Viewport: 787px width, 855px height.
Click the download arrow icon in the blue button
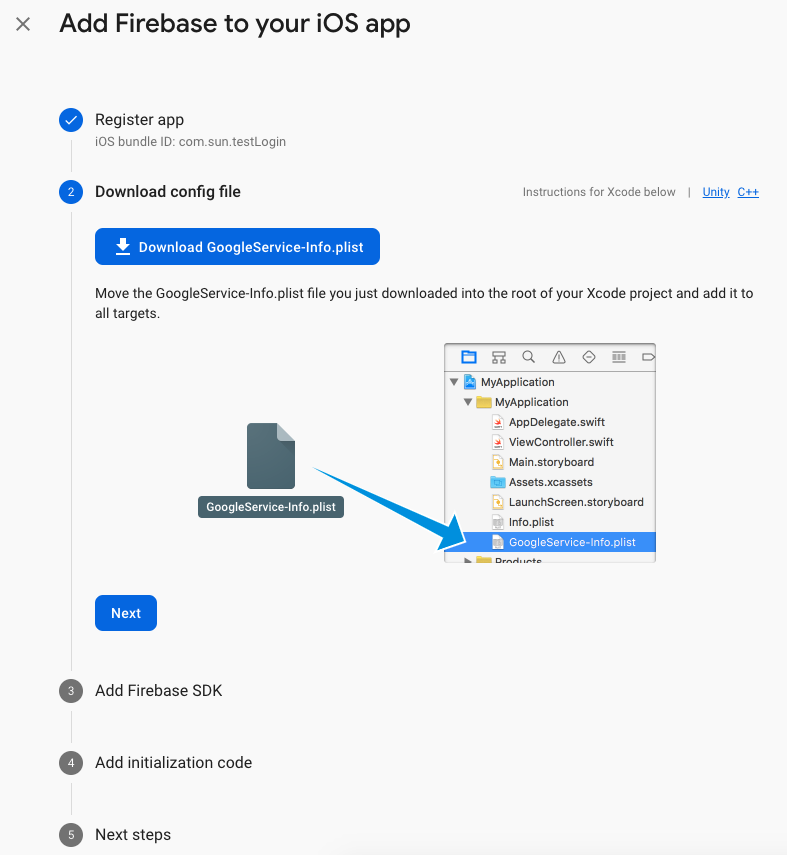pyautogui.click(x=123, y=246)
